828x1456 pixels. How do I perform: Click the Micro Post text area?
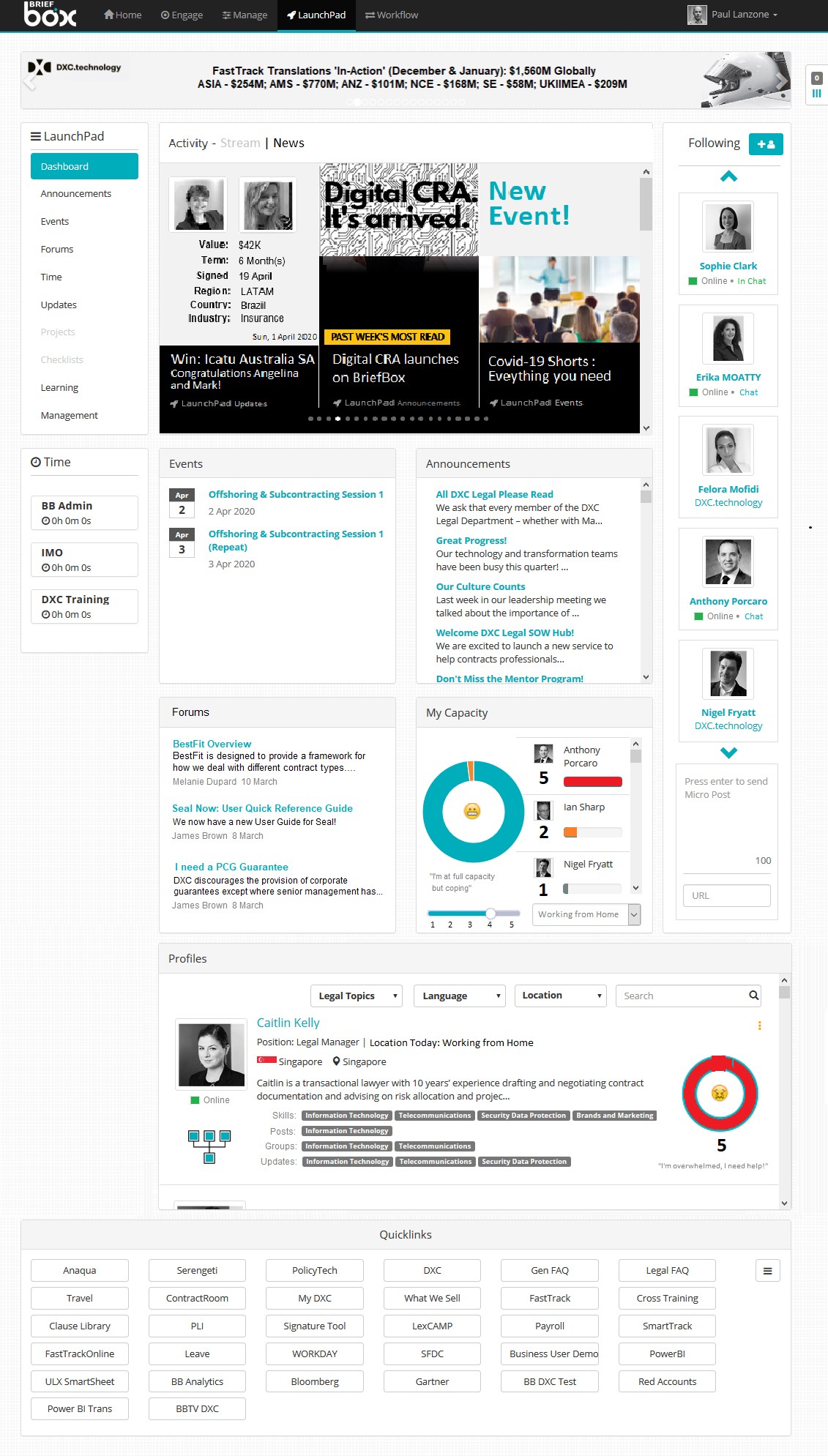click(727, 818)
